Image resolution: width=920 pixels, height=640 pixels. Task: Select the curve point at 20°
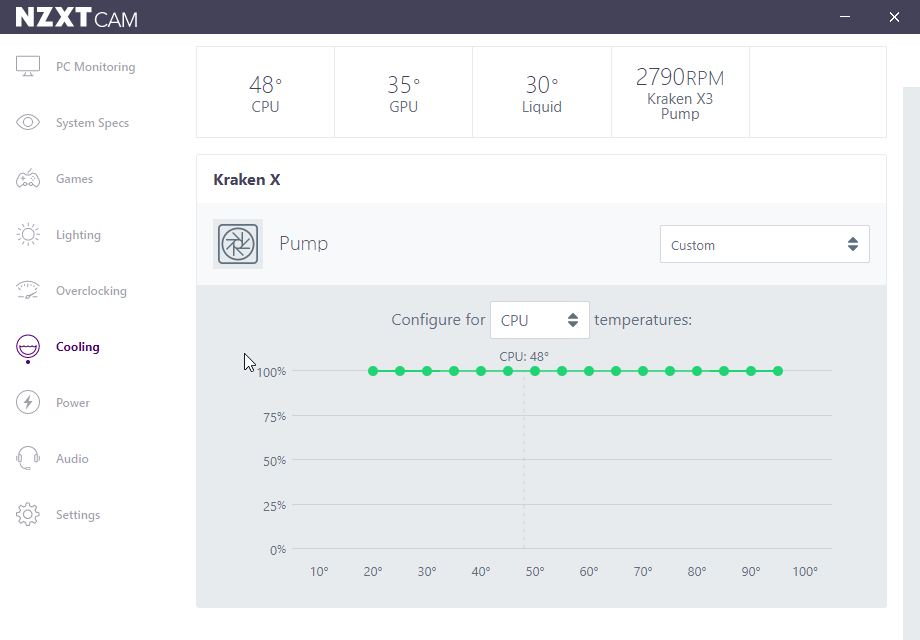click(x=373, y=371)
